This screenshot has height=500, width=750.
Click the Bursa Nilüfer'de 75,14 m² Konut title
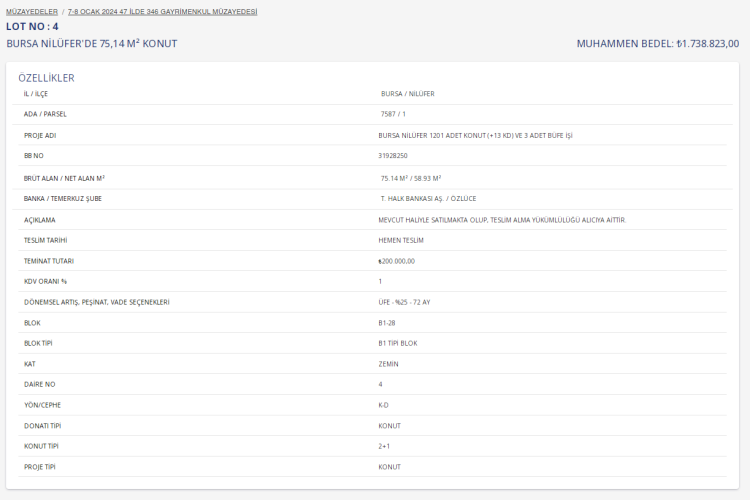(x=91, y=43)
